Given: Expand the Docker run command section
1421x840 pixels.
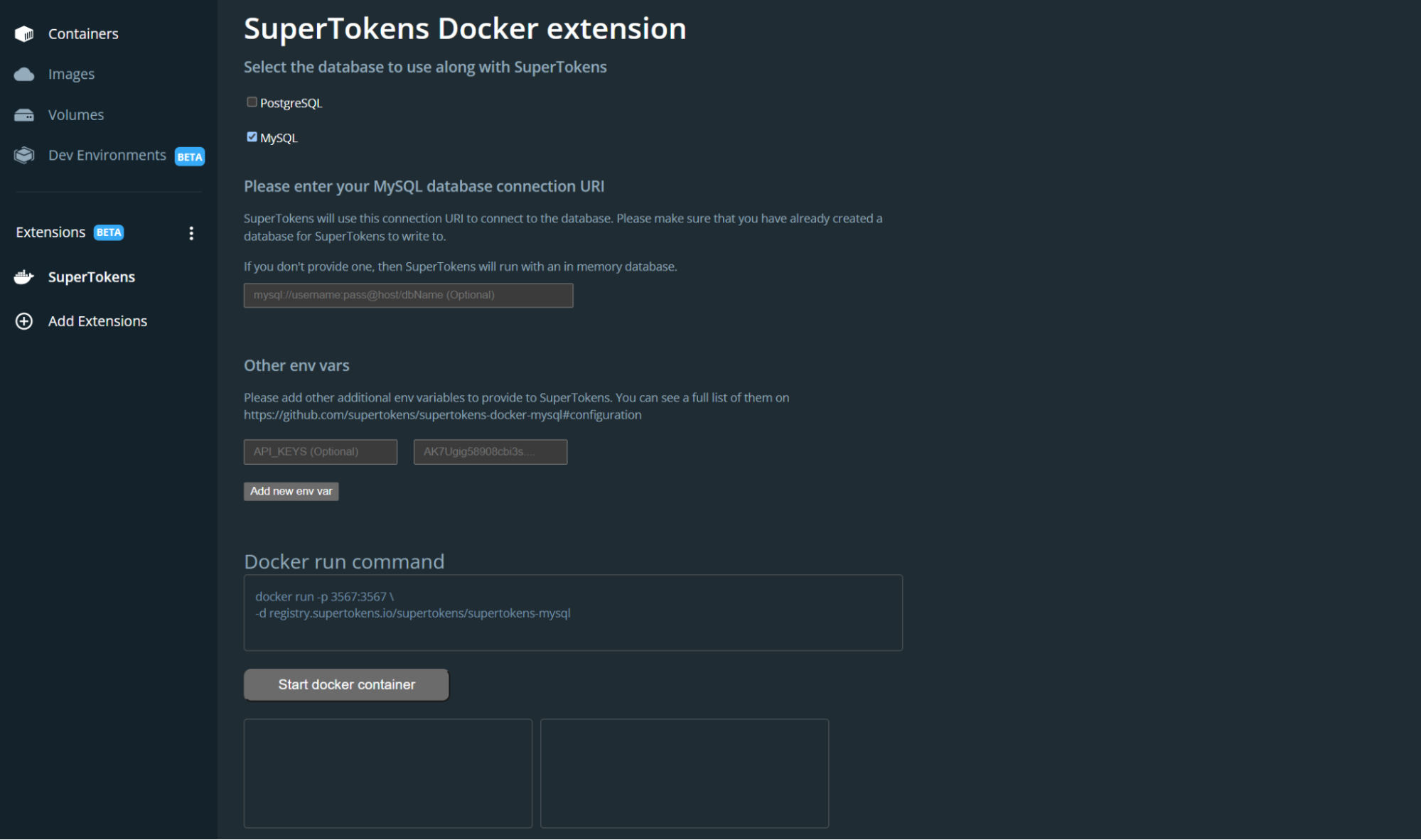Looking at the screenshot, I should pyautogui.click(x=345, y=561).
